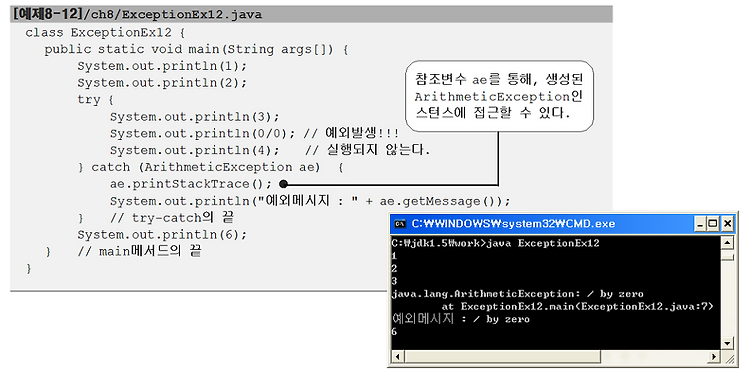This screenshot has height=373, width=750.
Task: Click the CMD vertical scrollbar thumb
Action: point(728,256)
